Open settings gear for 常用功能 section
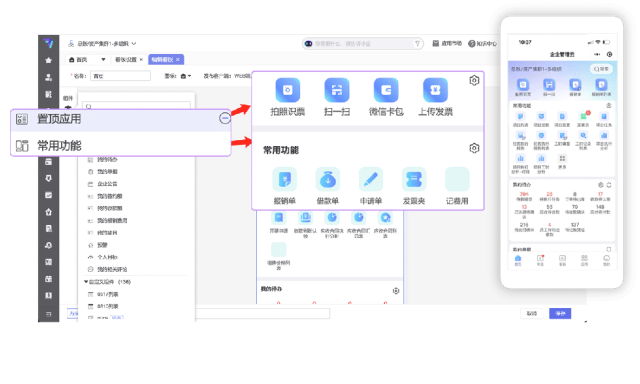This screenshot has width=640, height=384. click(474, 148)
